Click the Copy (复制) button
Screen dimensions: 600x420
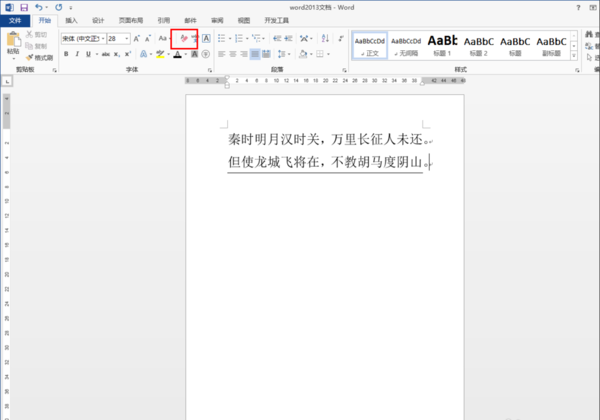pyautogui.click(x=36, y=46)
